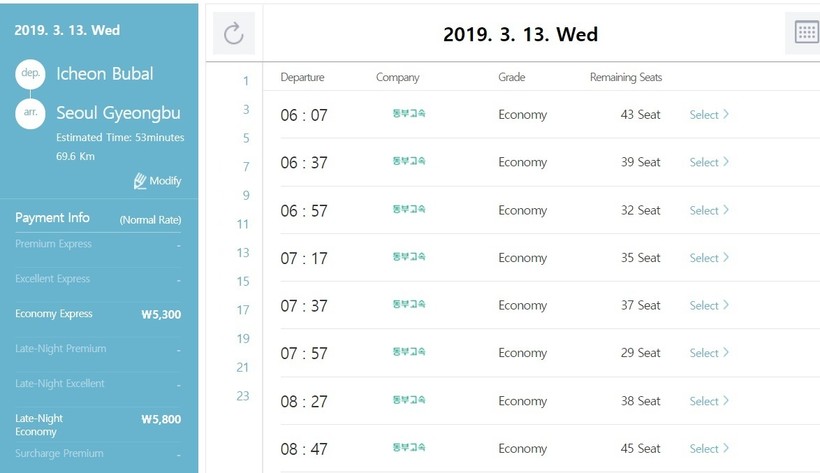The image size is (820, 473).
Task: Pick the 07:57 bus with 29 seats
Action: point(709,353)
